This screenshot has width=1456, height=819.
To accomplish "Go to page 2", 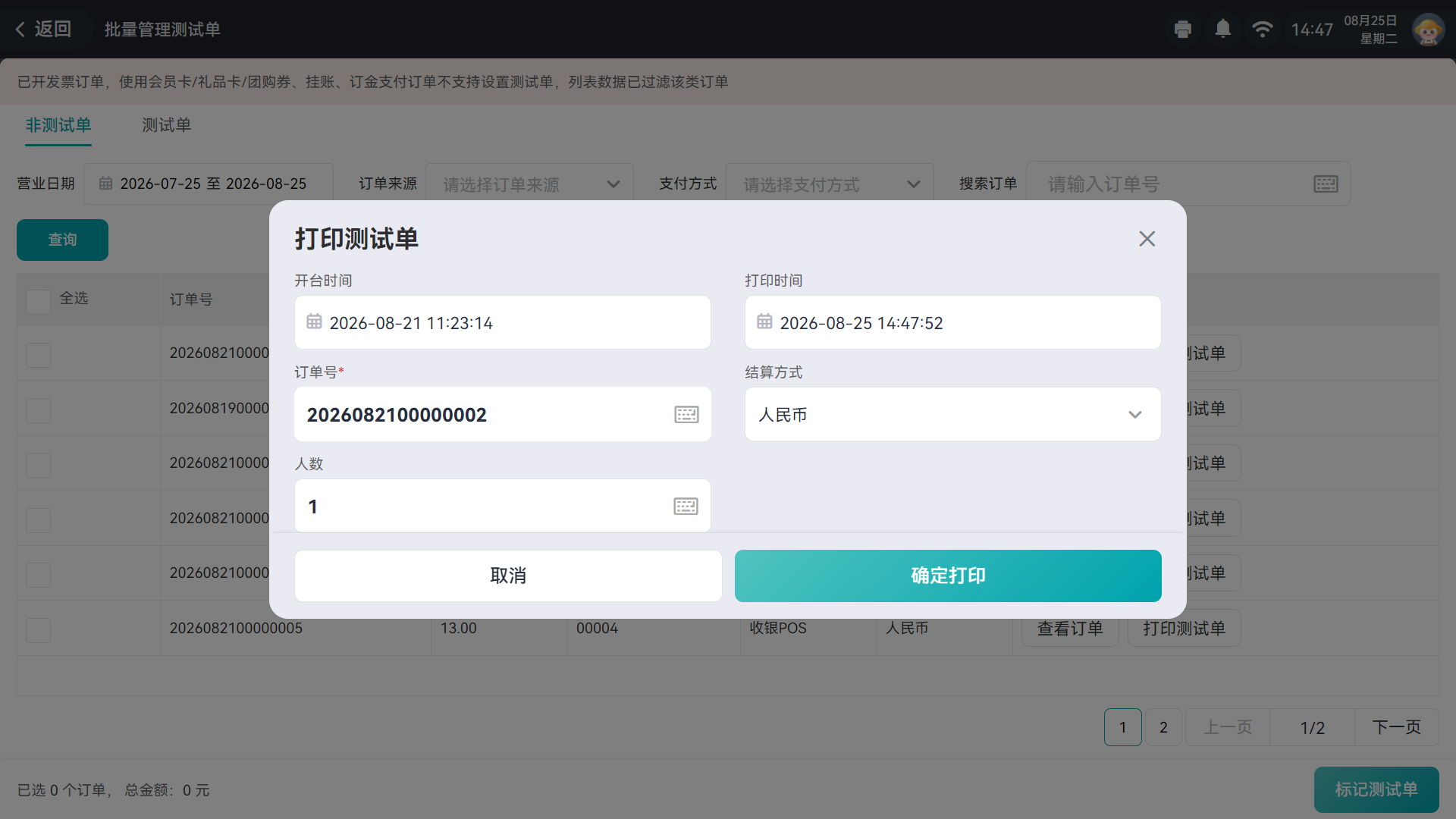I will click(1163, 727).
